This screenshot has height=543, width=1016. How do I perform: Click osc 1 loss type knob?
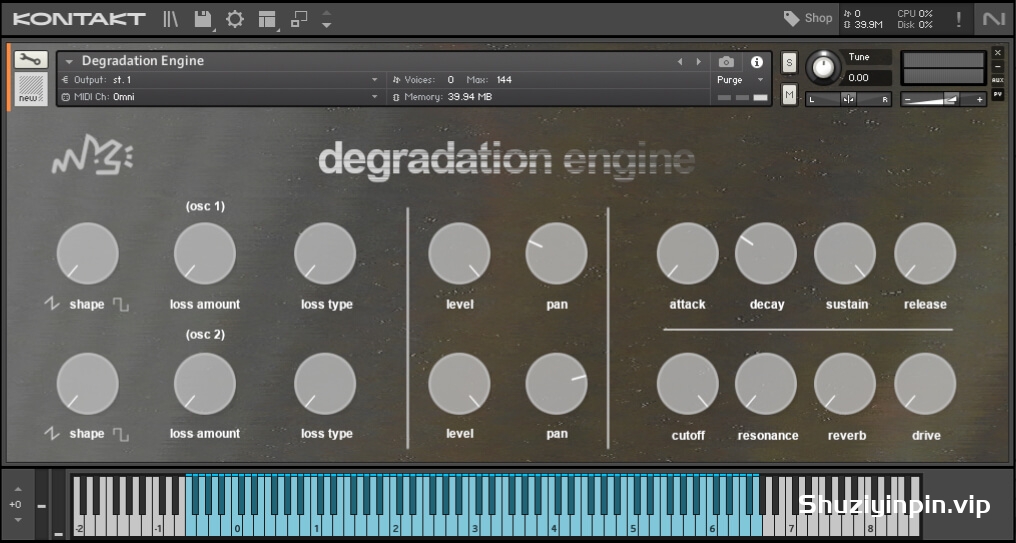coord(325,253)
